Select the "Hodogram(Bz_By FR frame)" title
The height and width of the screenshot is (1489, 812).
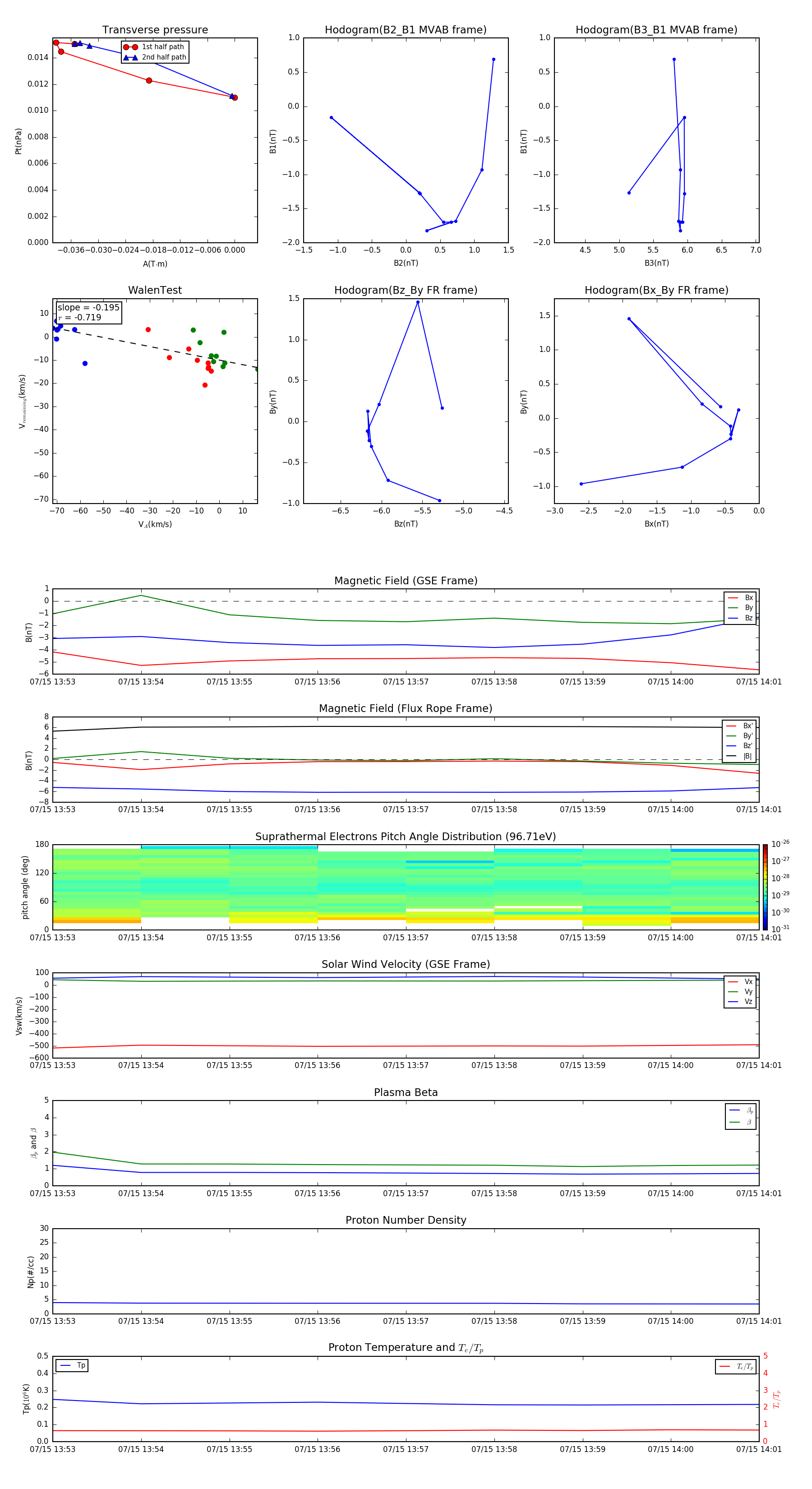coord(406,290)
